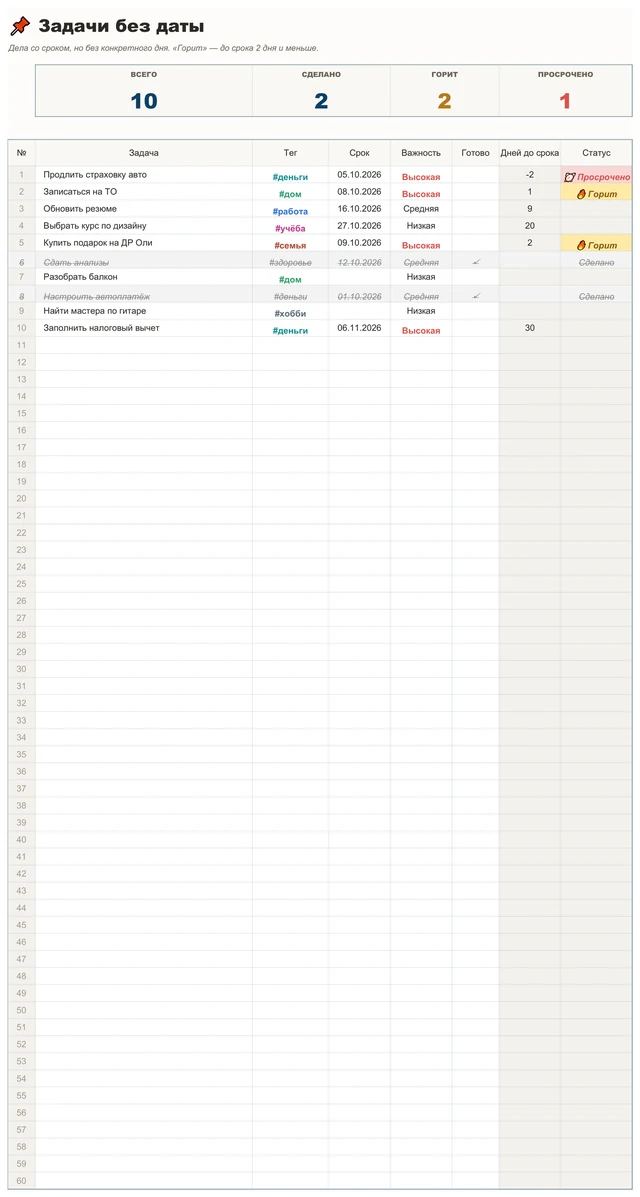Uncheck the Готово checkmark for Настроить автоплатёж
The height and width of the screenshot is (1197, 640).
[475, 296]
